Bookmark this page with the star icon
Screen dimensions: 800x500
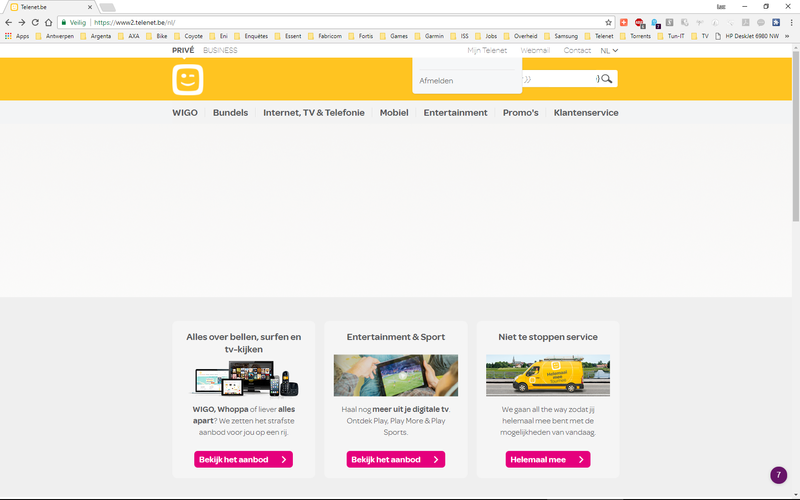[608, 22]
